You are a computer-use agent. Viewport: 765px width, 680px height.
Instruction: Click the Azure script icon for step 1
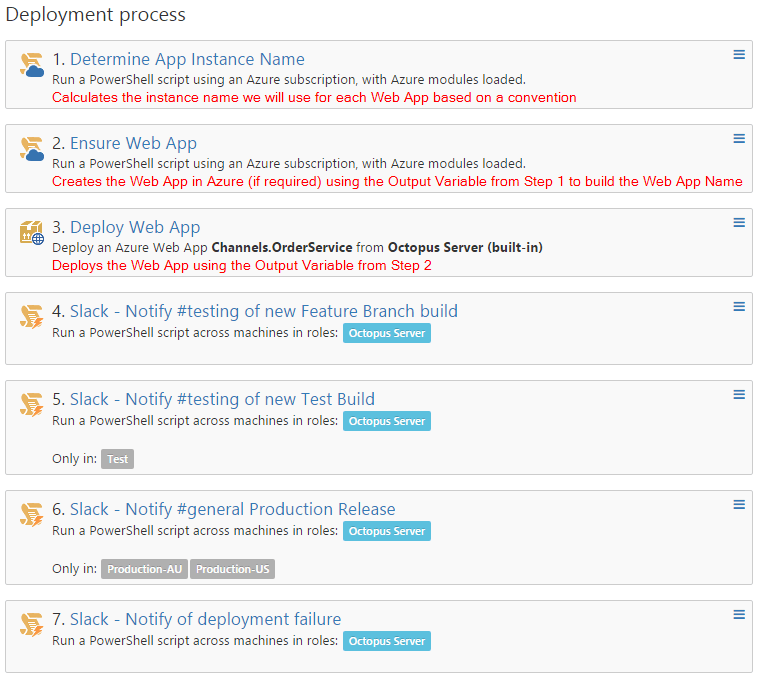[x=32, y=65]
